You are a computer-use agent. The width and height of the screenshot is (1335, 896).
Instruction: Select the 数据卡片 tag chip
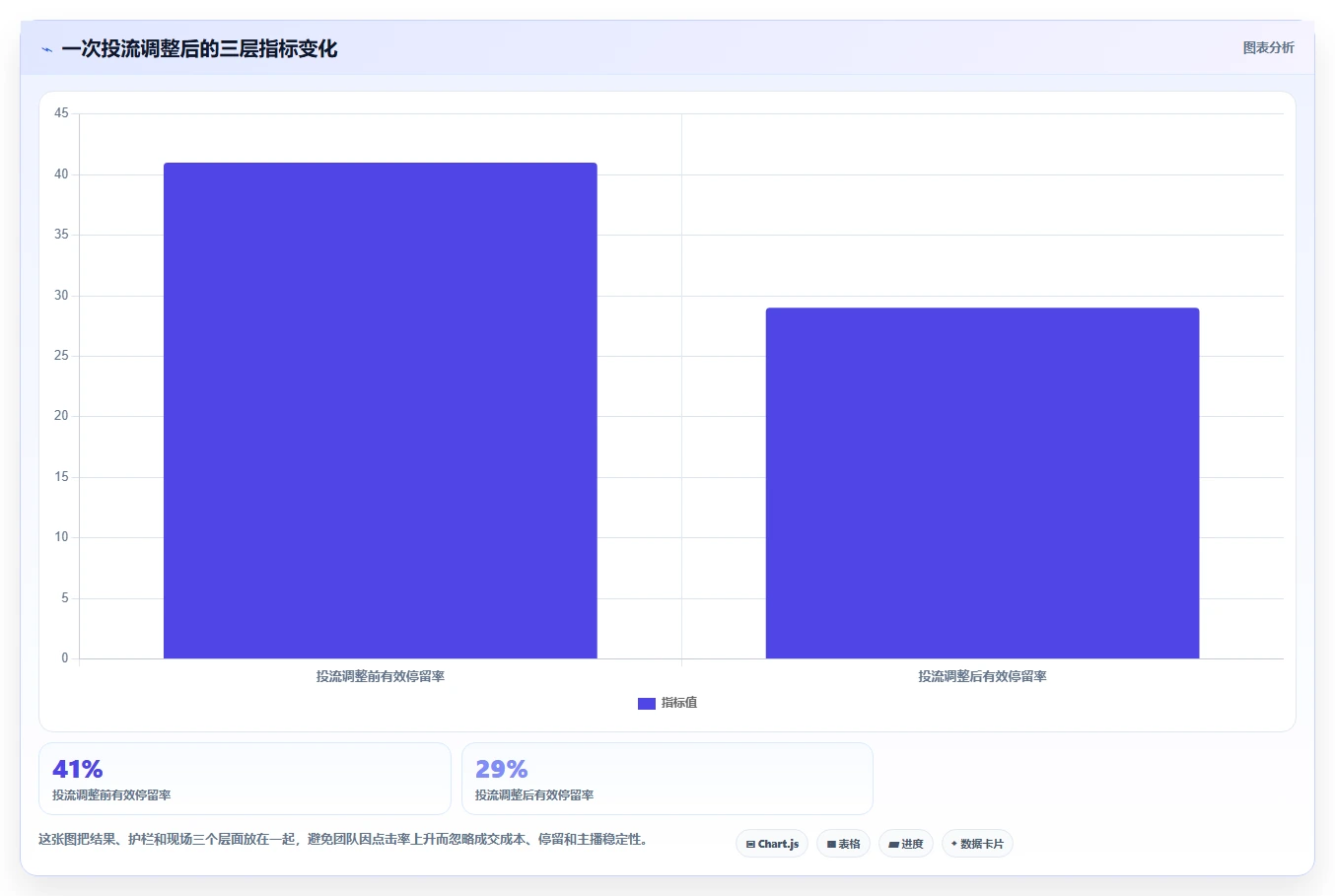point(977,844)
